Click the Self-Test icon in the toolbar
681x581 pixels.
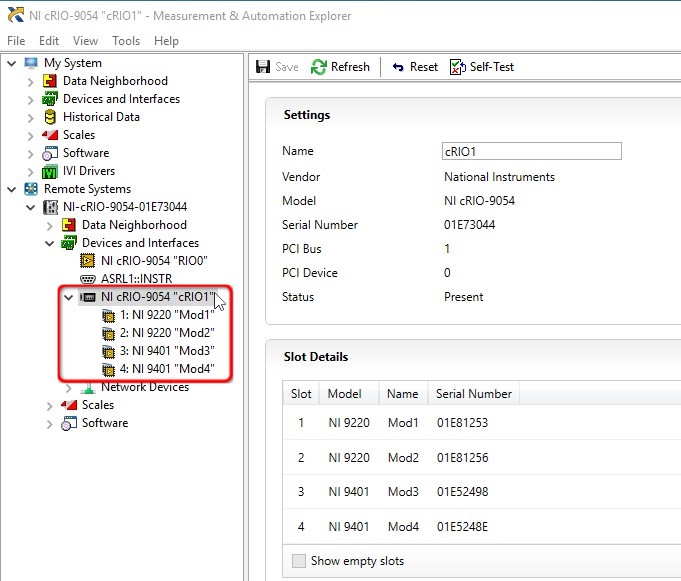pos(457,67)
